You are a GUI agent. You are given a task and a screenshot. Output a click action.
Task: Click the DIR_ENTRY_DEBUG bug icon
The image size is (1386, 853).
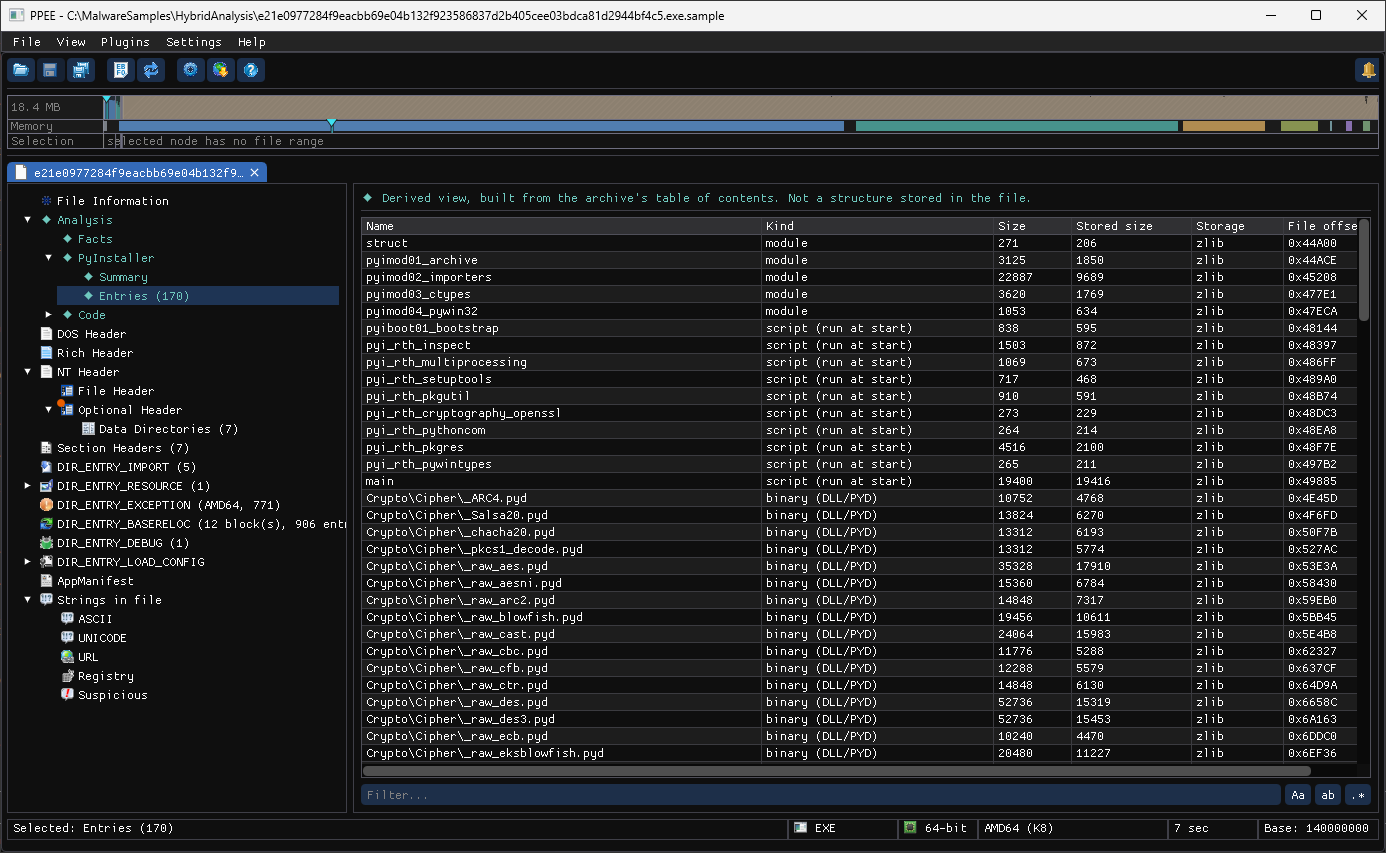[x=46, y=543]
